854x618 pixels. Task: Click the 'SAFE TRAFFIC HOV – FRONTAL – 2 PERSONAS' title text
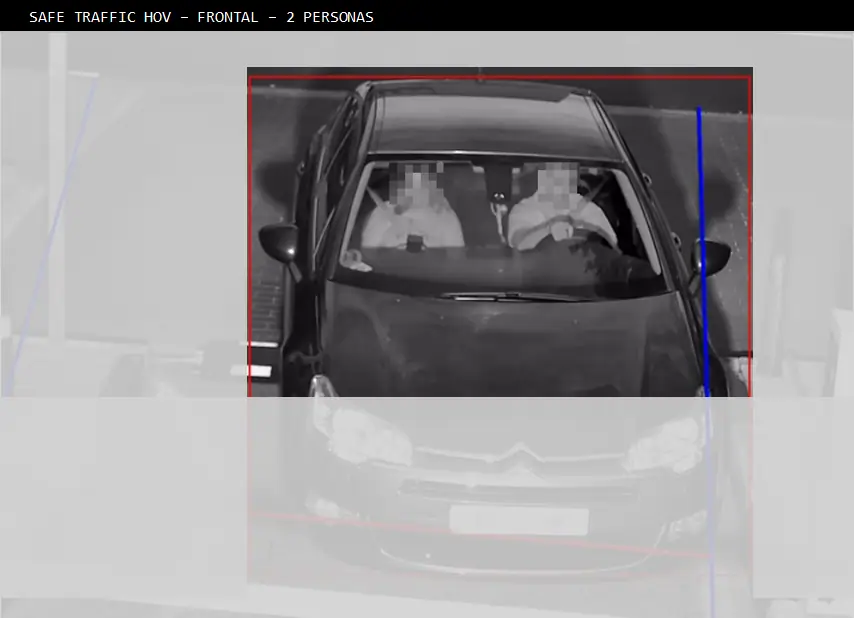click(x=202, y=17)
